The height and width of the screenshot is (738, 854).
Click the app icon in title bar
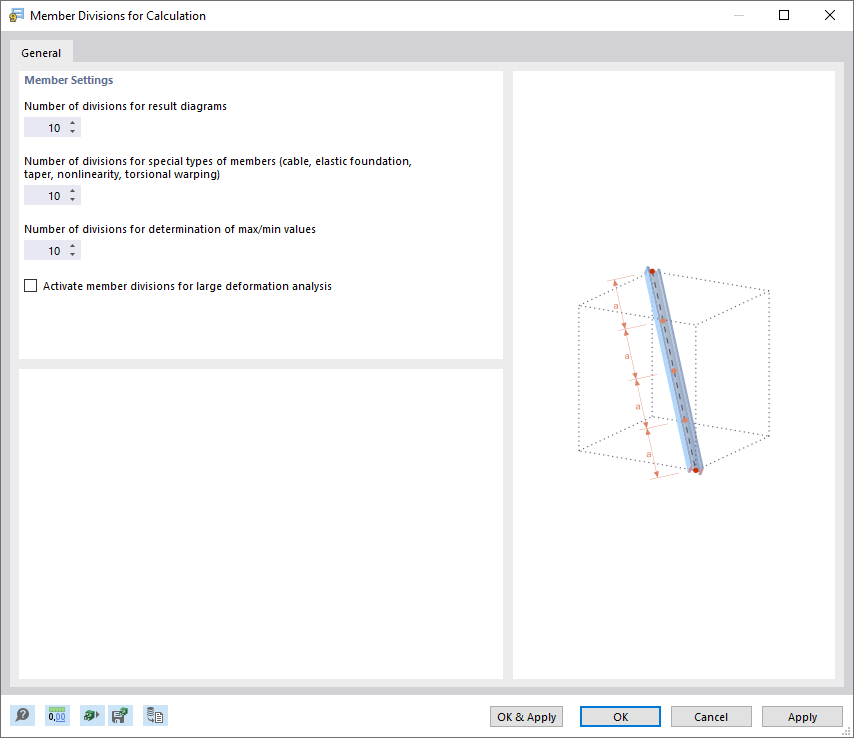[x=16, y=15]
